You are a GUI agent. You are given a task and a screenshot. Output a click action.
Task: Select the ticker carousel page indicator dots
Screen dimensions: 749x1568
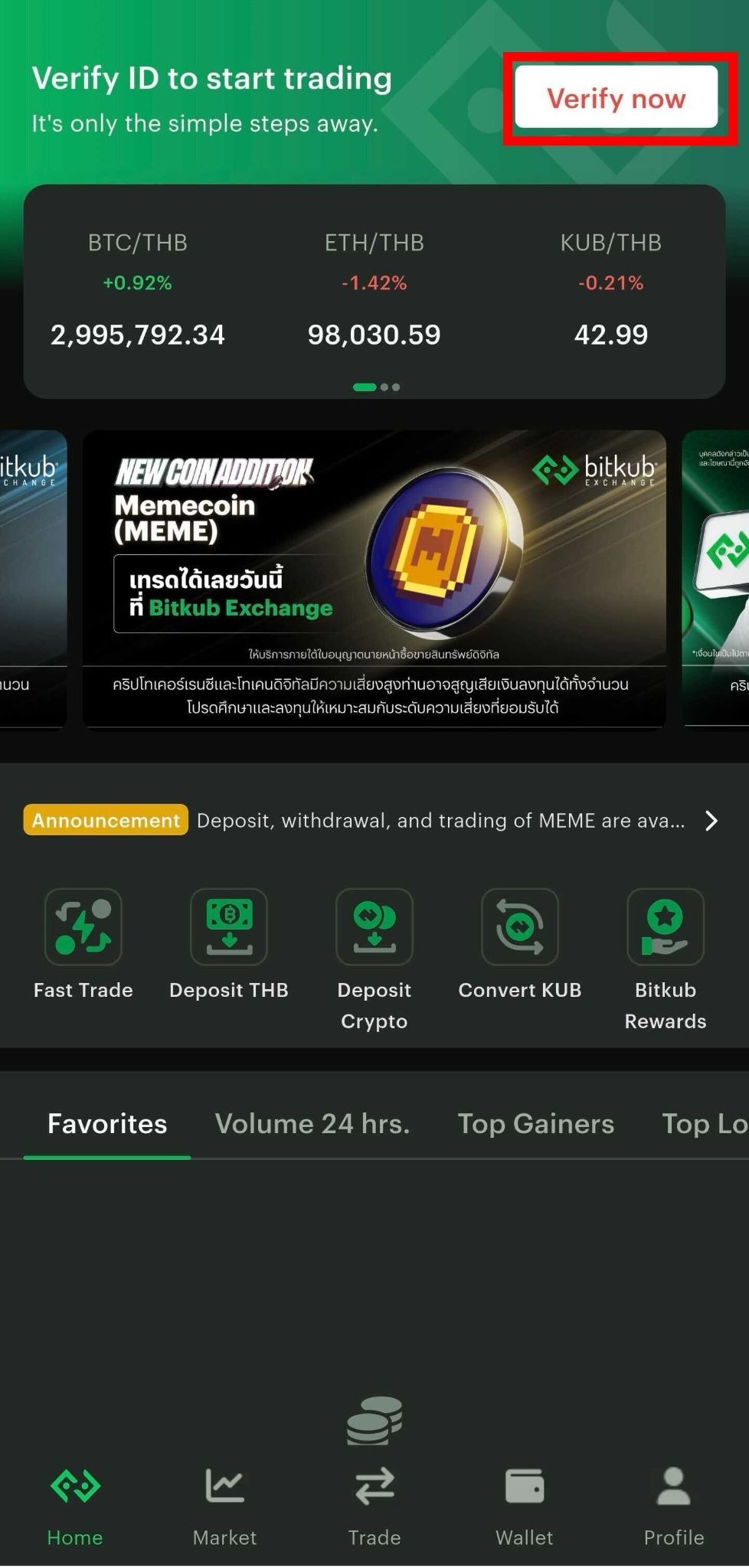[x=376, y=387]
